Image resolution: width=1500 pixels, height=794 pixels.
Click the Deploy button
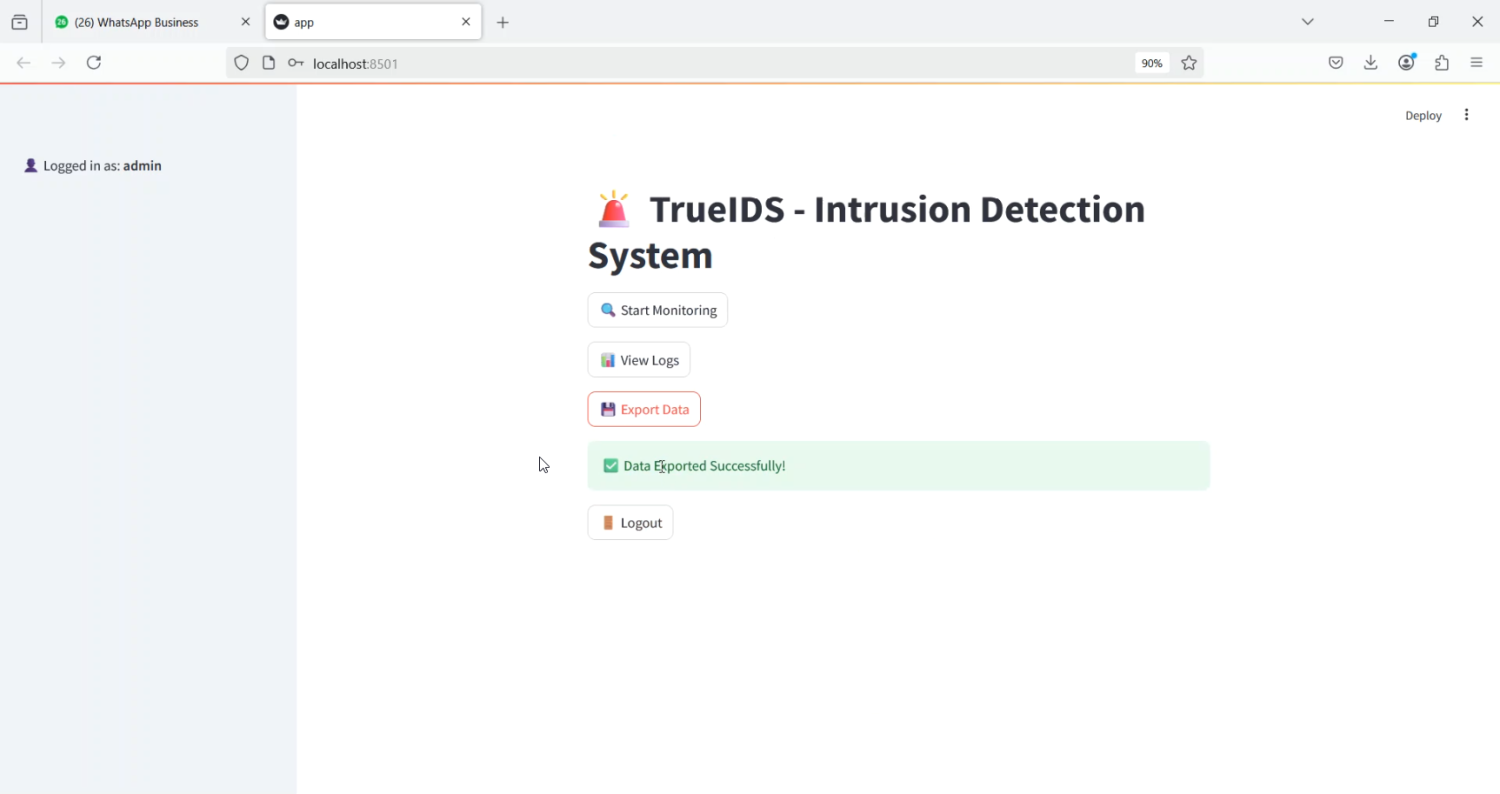click(x=1423, y=116)
